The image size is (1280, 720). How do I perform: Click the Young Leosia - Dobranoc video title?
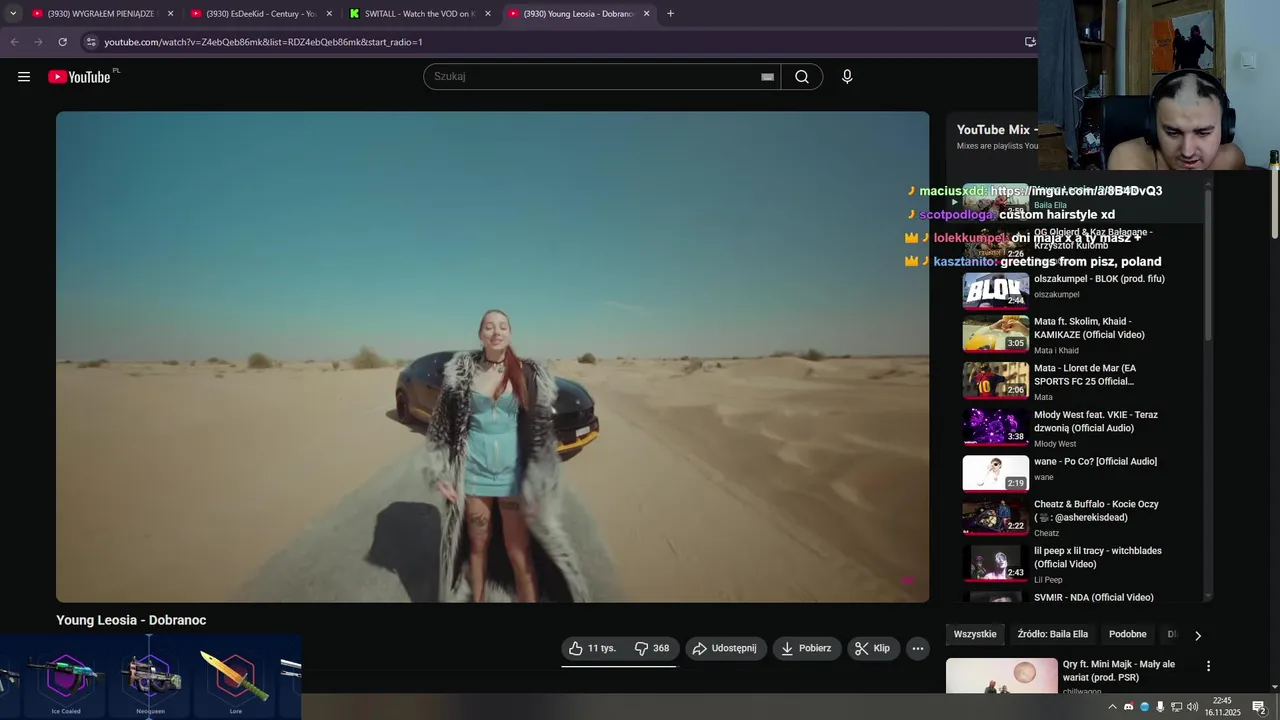click(x=131, y=620)
